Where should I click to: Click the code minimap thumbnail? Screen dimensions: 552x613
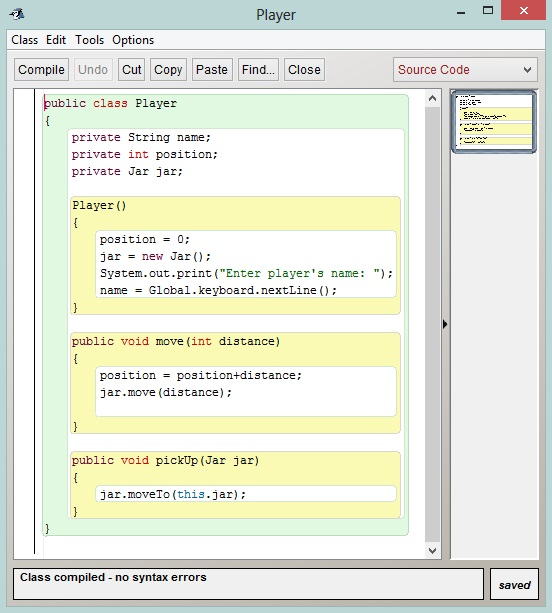[x=494, y=122]
